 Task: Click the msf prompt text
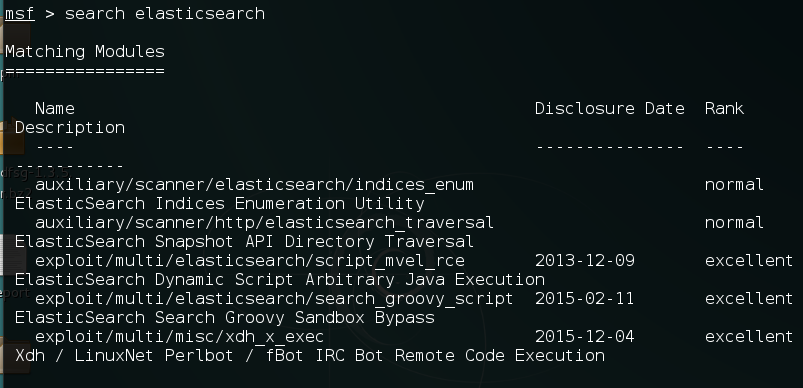coord(19,13)
